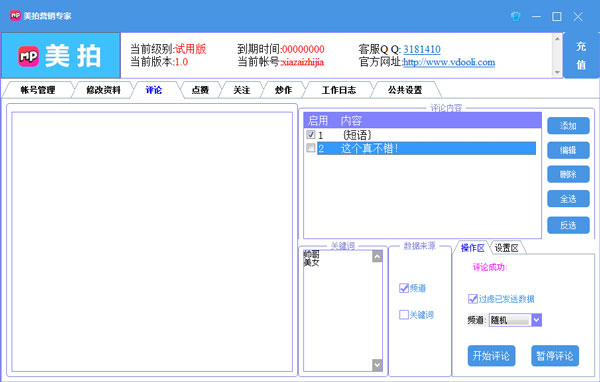Click keyword list scroll up arrow
Screen dimensions: 600x382
(377, 256)
